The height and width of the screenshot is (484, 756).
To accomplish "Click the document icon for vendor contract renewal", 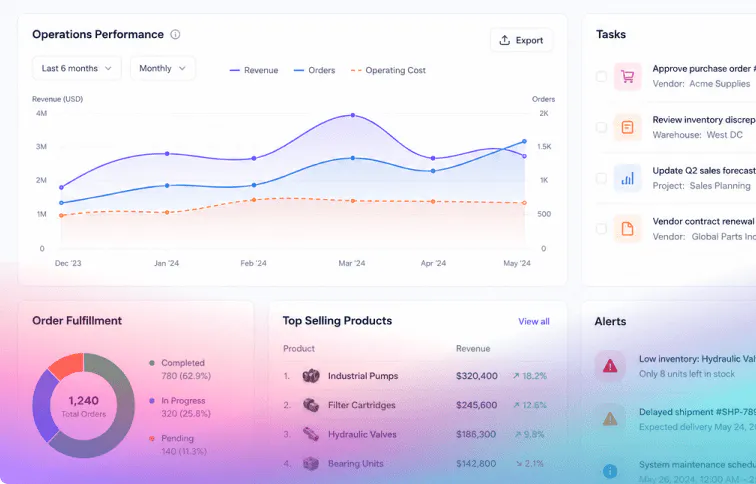I will (x=628, y=229).
